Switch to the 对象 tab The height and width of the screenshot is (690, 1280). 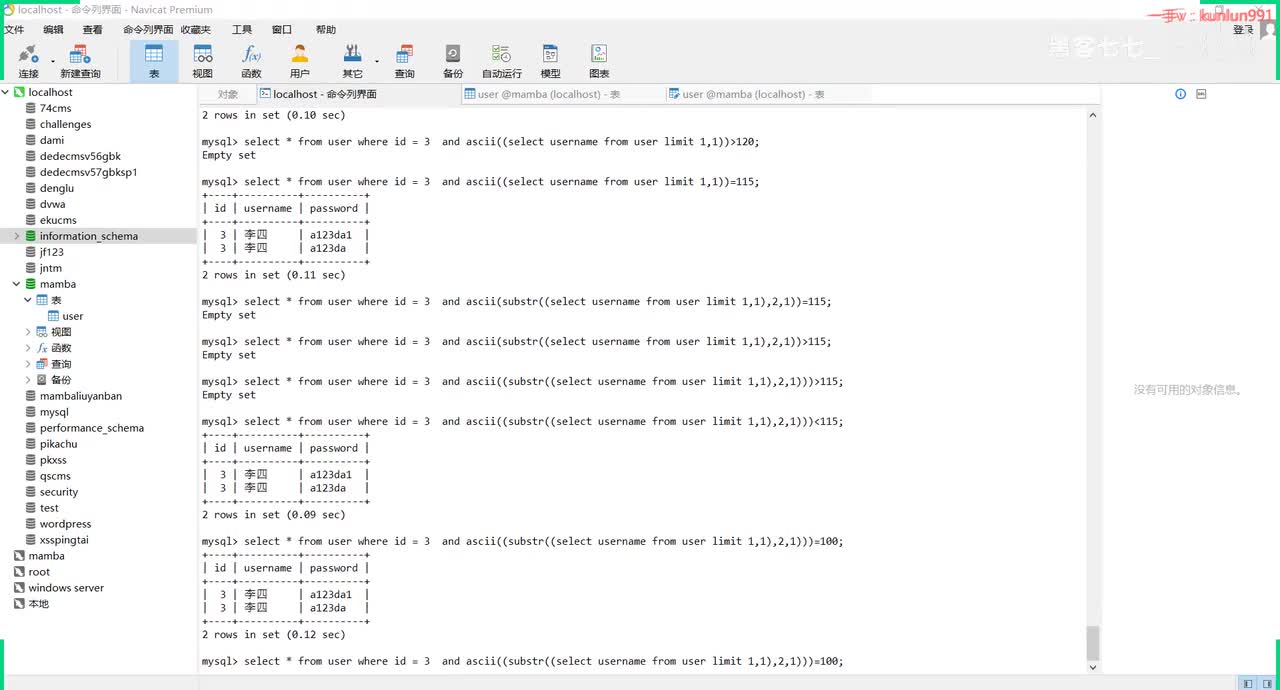click(x=228, y=94)
